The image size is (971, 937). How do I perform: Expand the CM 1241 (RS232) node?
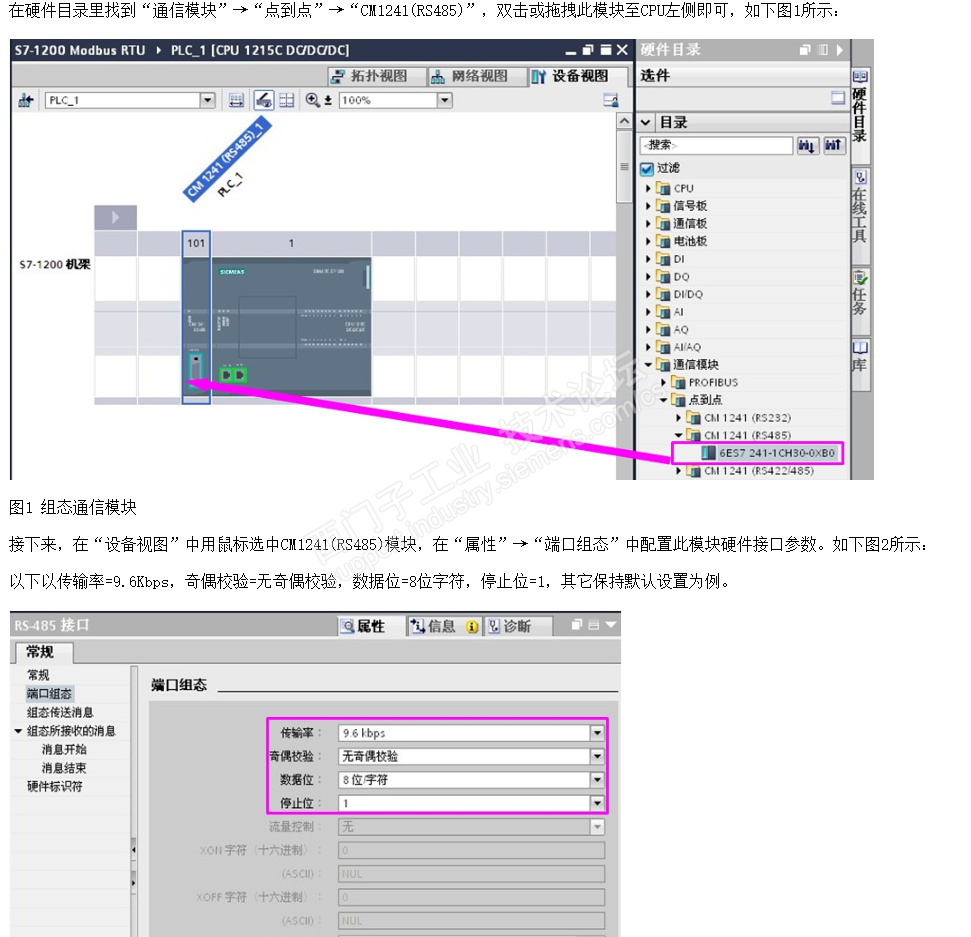pyautogui.click(x=679, y=418)
